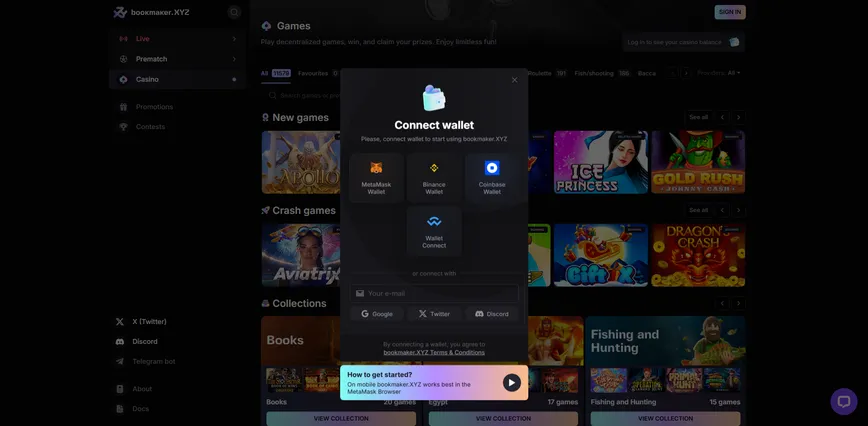This screenshot has height=426, width=868.
Task: Open bookmaker.XYZ Terms & Conditions link
Action: coord(434,352)
